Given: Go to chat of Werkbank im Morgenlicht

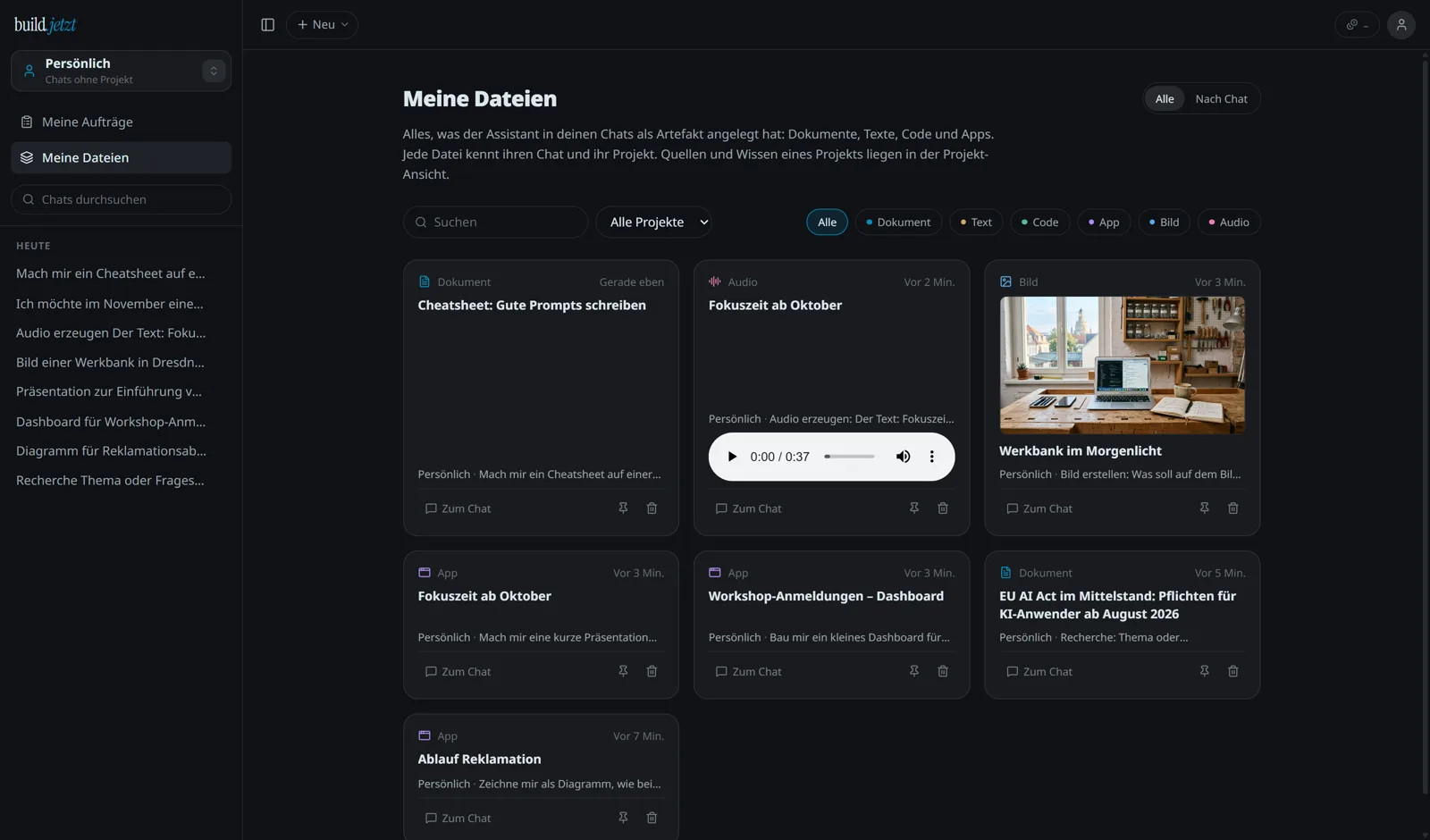Looking at the screenshot, I should click(1039, 508).
